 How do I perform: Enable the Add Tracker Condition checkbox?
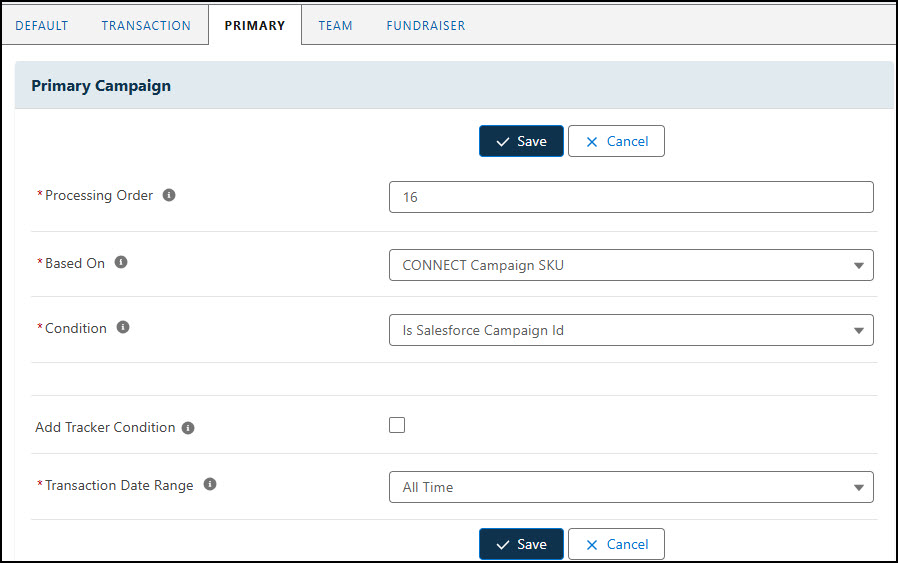pyautogui.click(x=397, y=425)
